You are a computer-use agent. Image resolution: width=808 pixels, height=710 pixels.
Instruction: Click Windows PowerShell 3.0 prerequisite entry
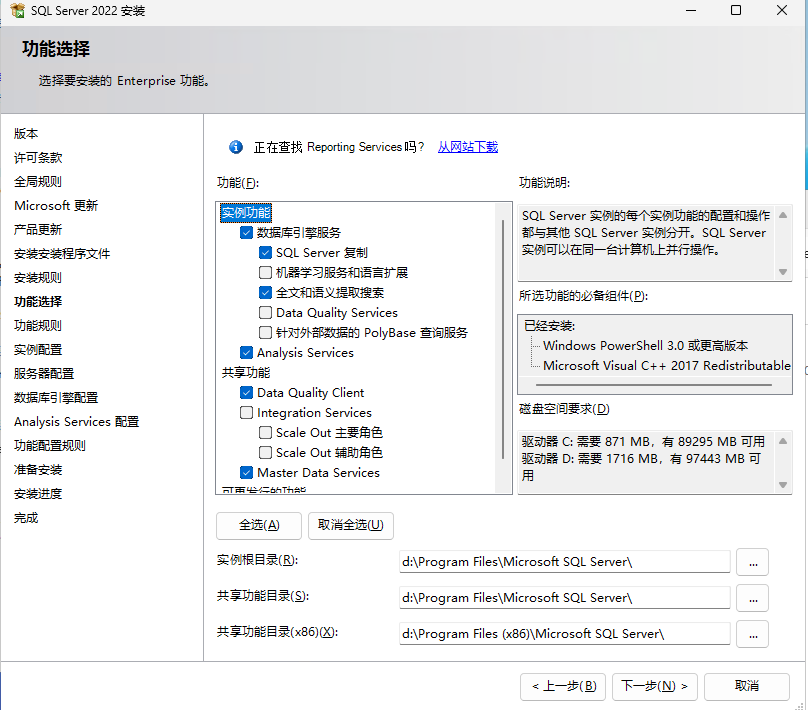pos(645,345)
